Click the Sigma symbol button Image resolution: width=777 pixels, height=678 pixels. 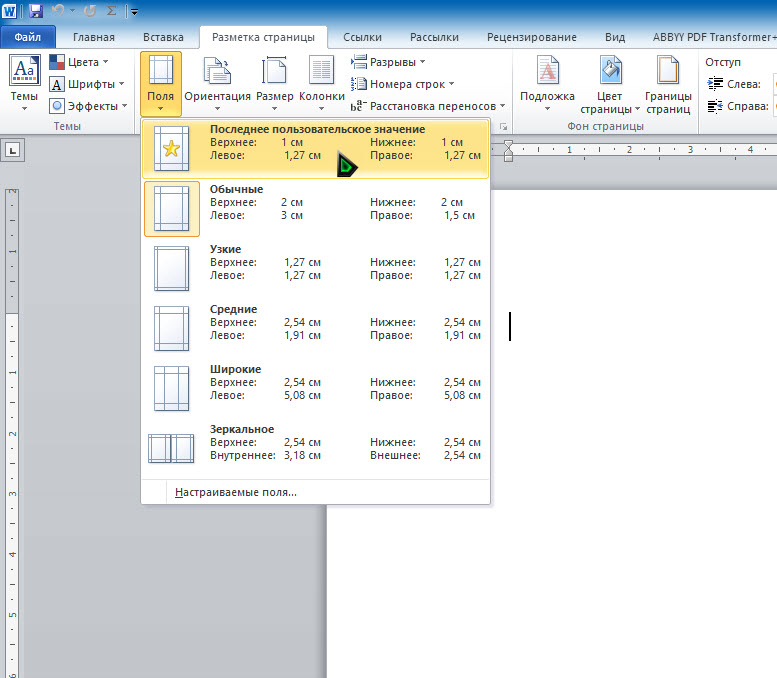(x=111, y=10)
